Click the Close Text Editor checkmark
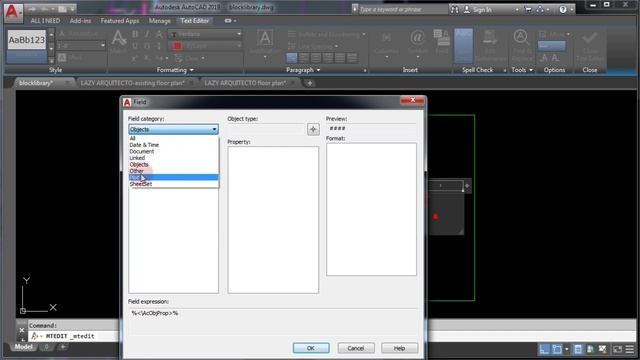 (x=589, y=39)
